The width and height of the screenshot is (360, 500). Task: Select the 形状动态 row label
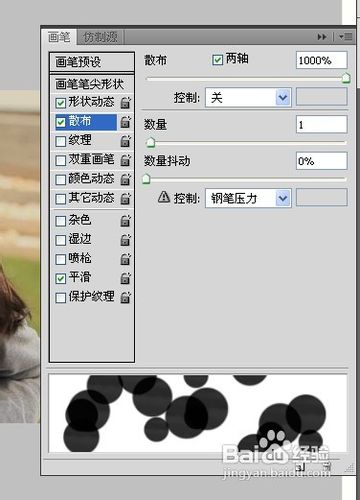pos(91,102)
